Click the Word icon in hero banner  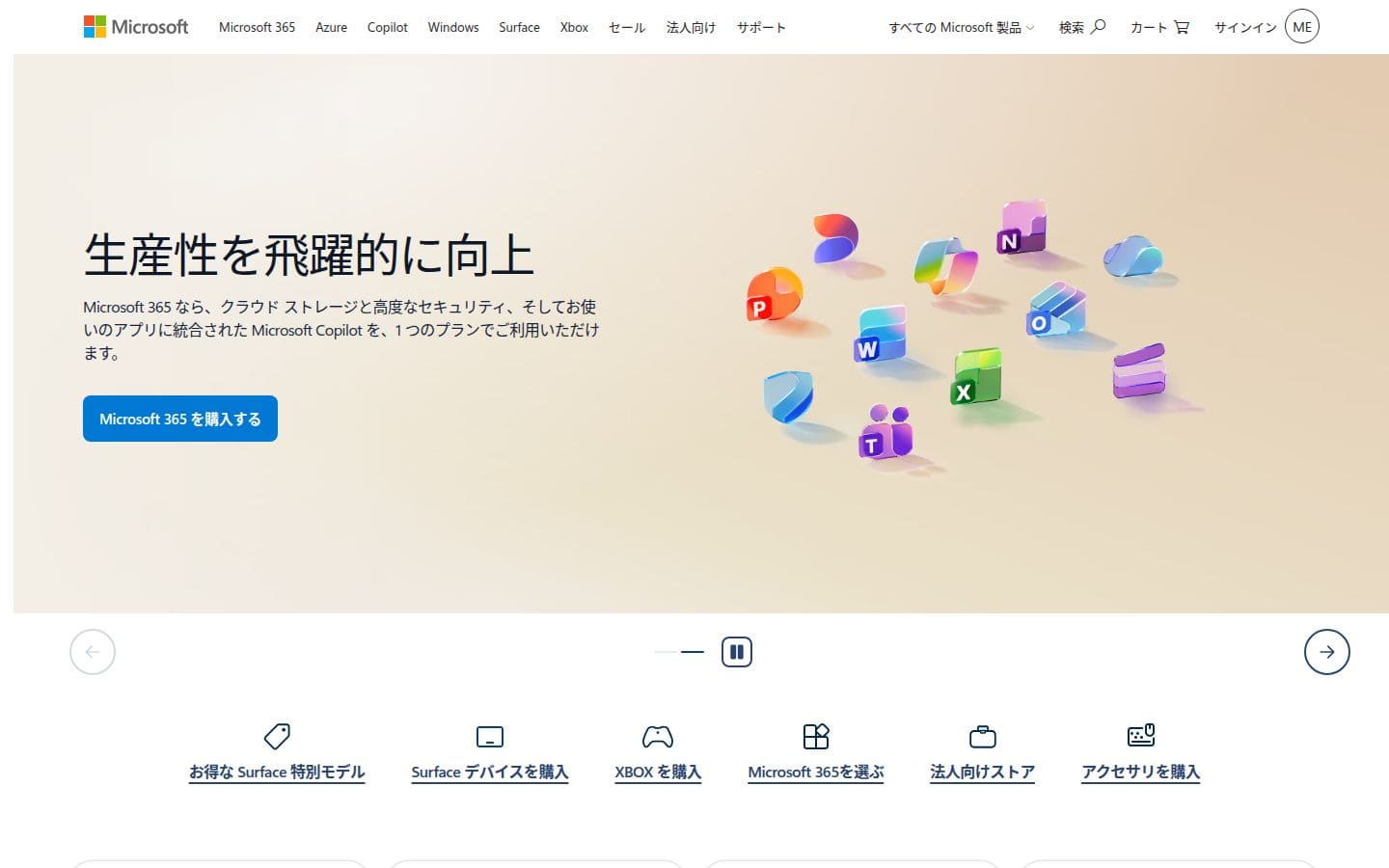pyautogui.click(x=880, y=334)
